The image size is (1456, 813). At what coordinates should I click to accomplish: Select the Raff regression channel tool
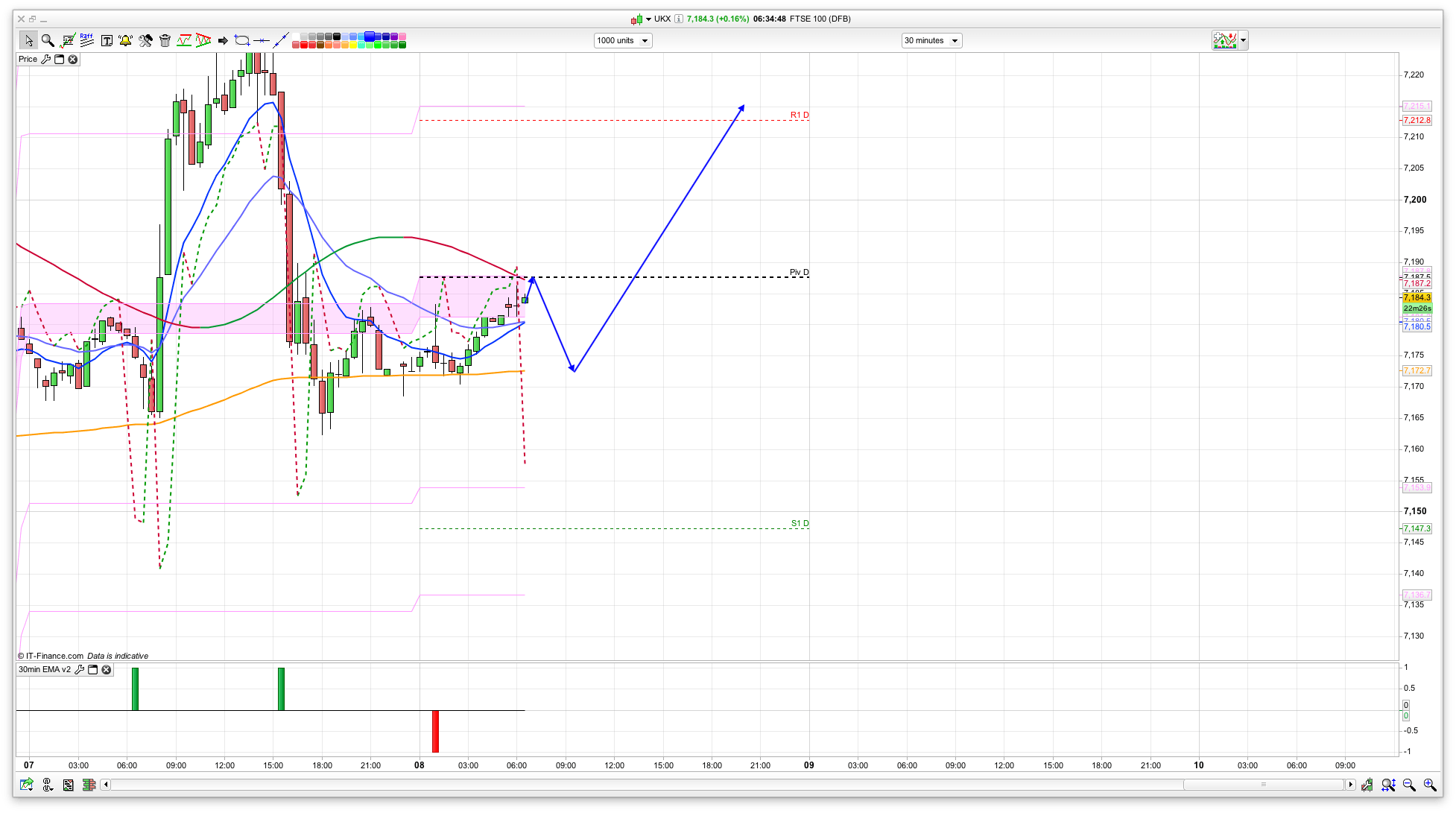click(86, 40)
